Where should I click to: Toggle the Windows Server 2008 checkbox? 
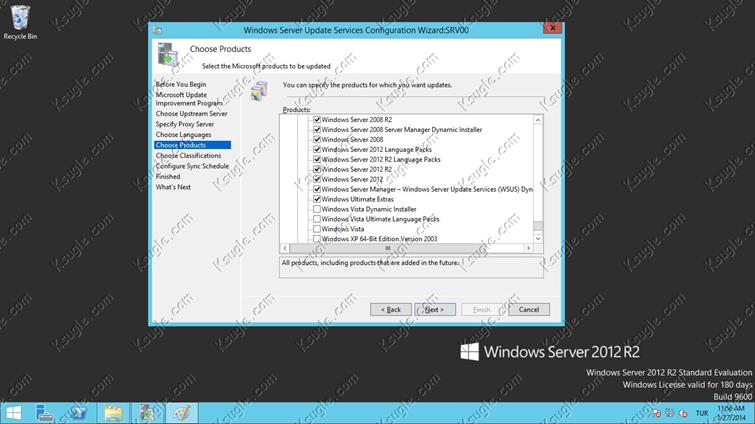[x=317, y=140]
